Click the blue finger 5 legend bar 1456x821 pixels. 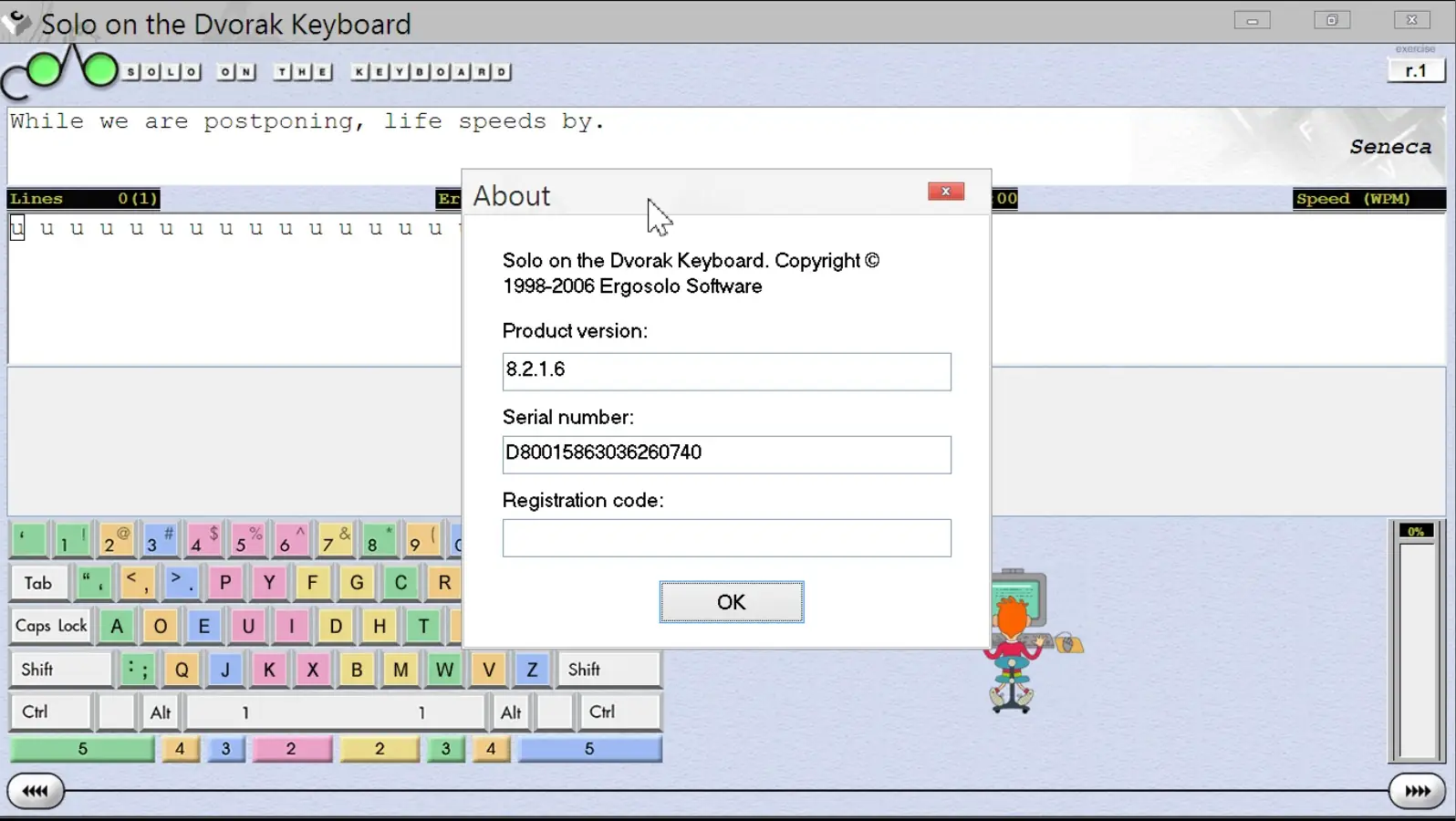589,749
